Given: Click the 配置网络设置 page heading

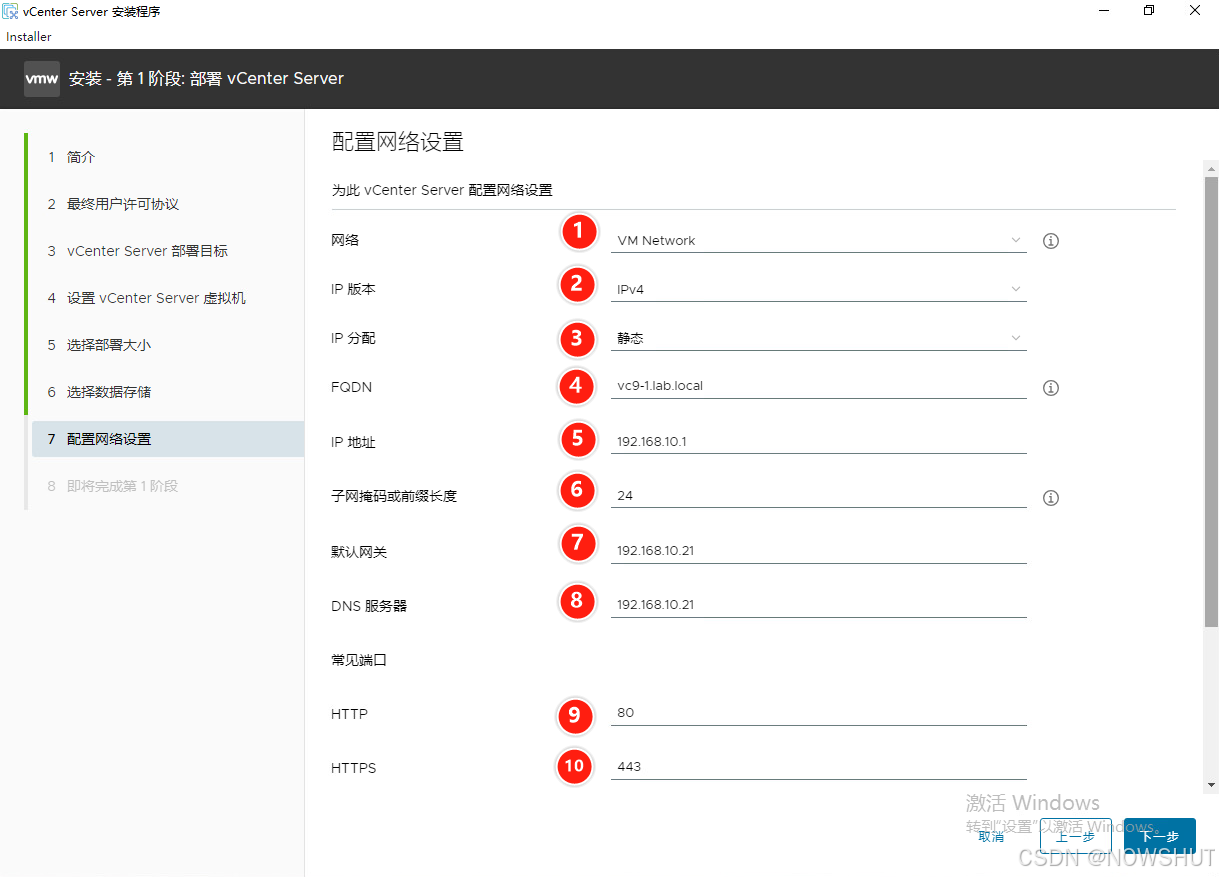Looking at the screenshot, I should [398, 142].
